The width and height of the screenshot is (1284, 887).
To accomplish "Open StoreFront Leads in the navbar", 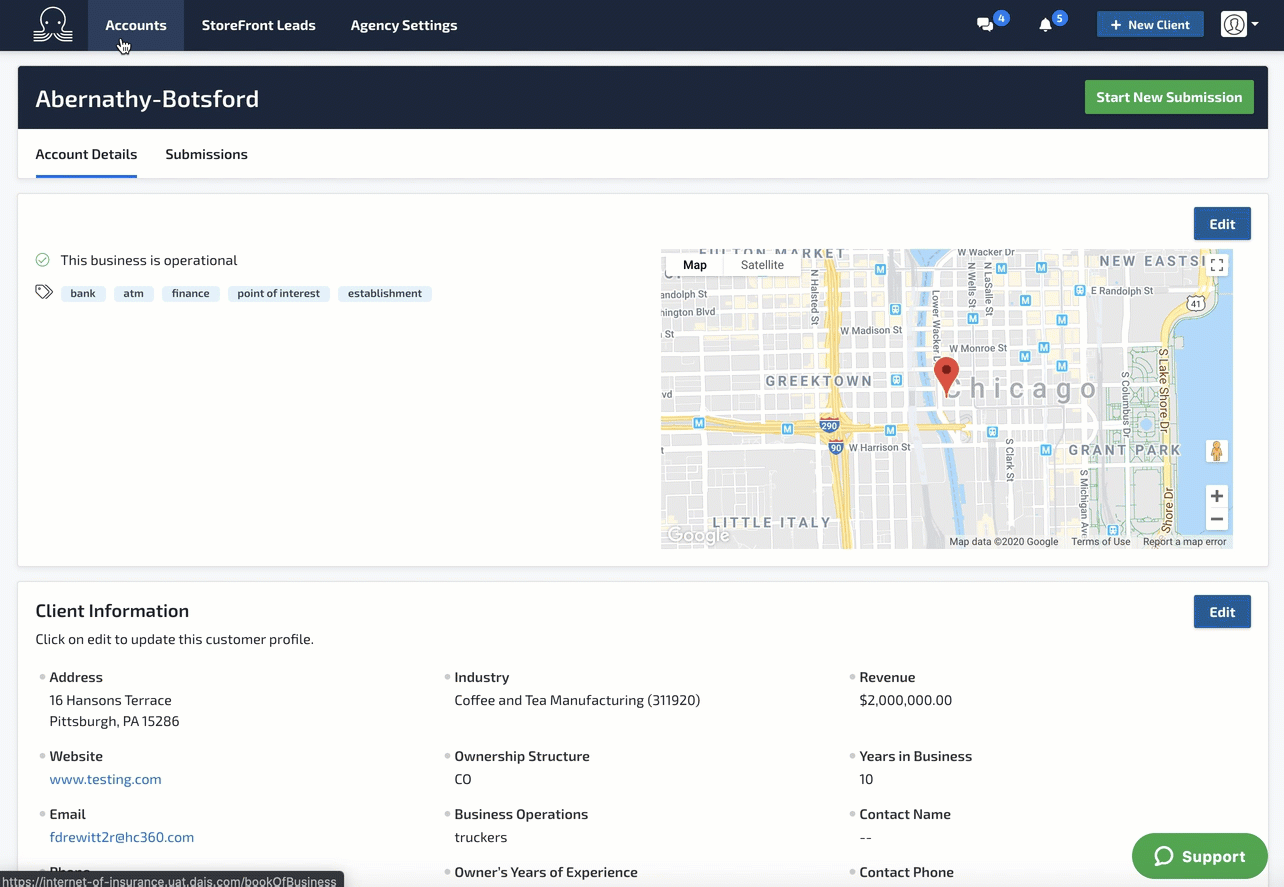I will (x=258, y=25).
